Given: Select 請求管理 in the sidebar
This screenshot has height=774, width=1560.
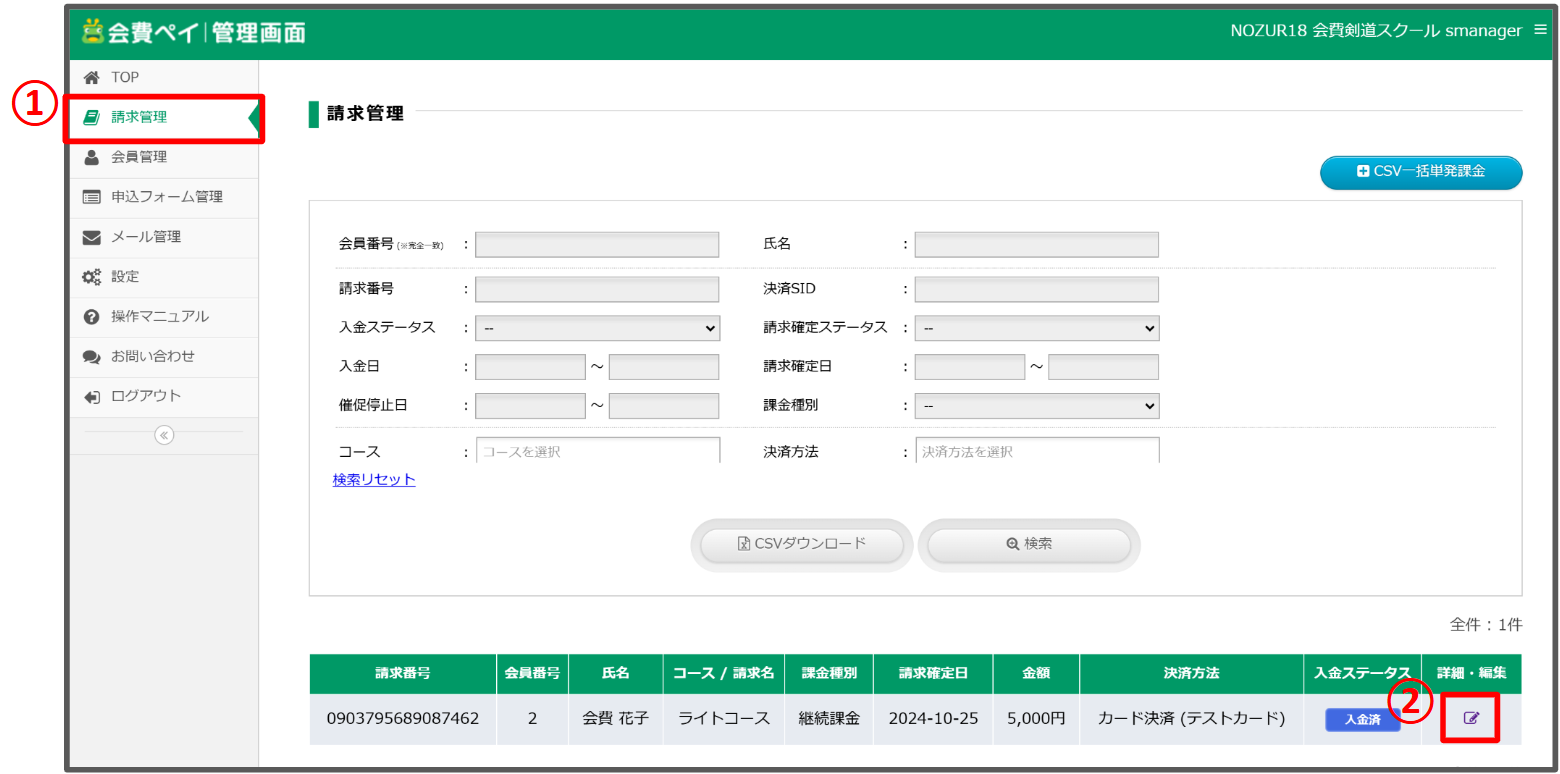Looking at the screenshot, I should tap(139, 117).
